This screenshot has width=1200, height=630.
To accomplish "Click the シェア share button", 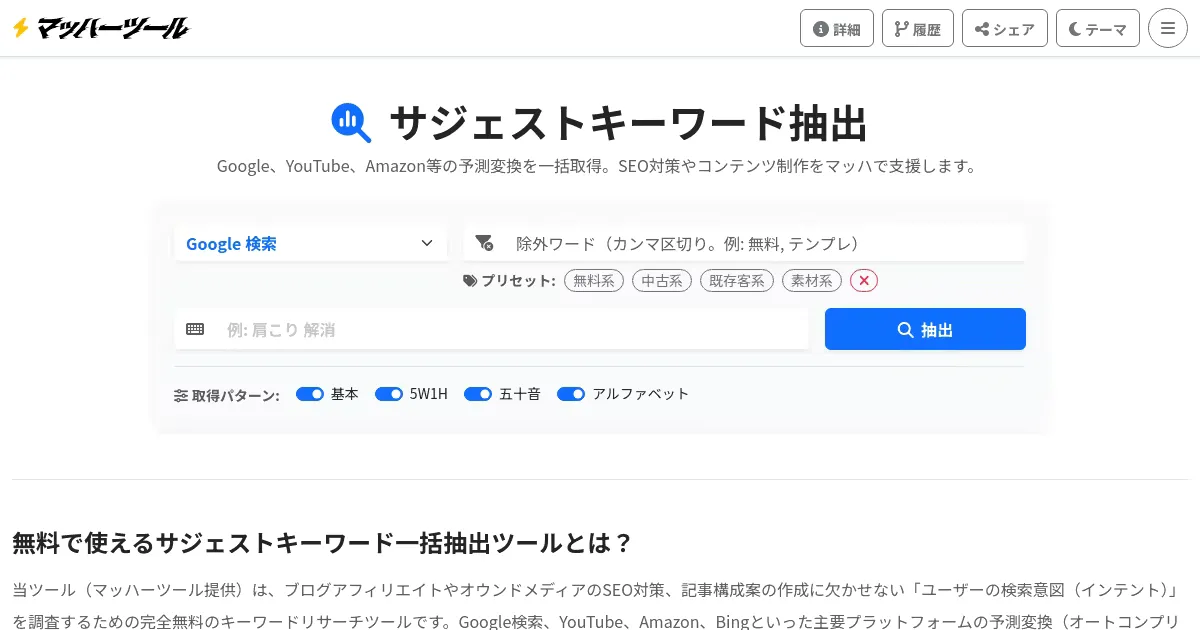I will point(1005,29).
